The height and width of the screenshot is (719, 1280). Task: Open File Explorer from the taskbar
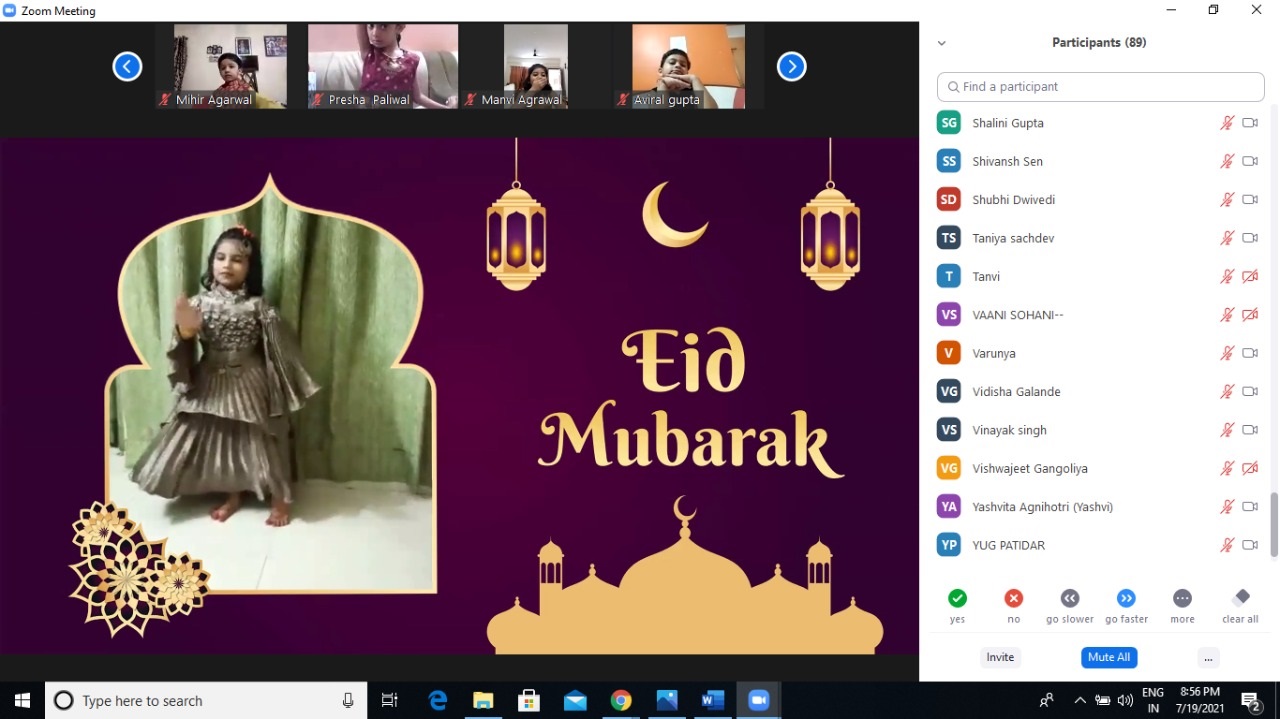(x=483, y=700)
